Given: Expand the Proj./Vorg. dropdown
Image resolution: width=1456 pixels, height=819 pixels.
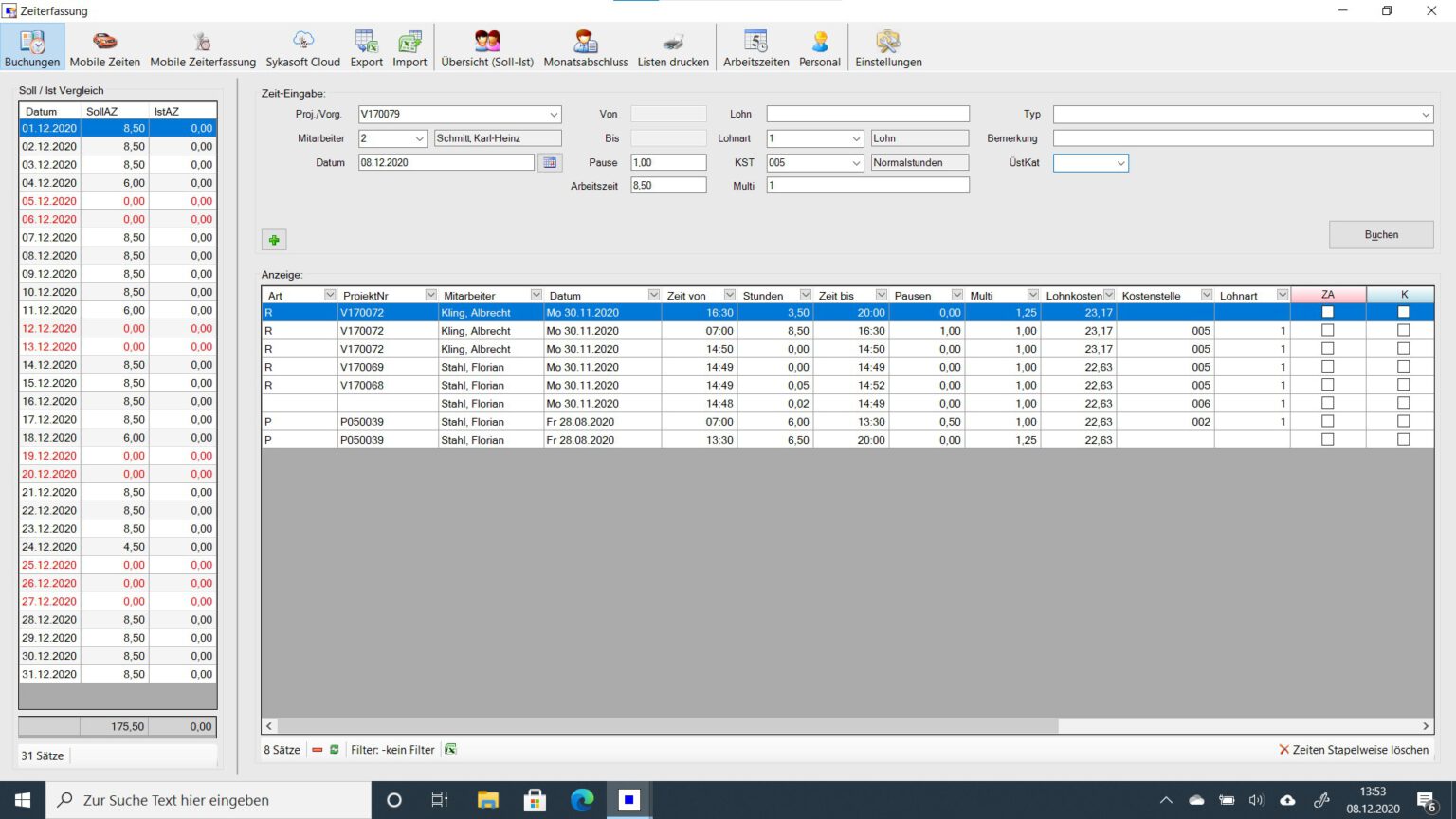Looking at the screenshot, I should tap(554, 115).
